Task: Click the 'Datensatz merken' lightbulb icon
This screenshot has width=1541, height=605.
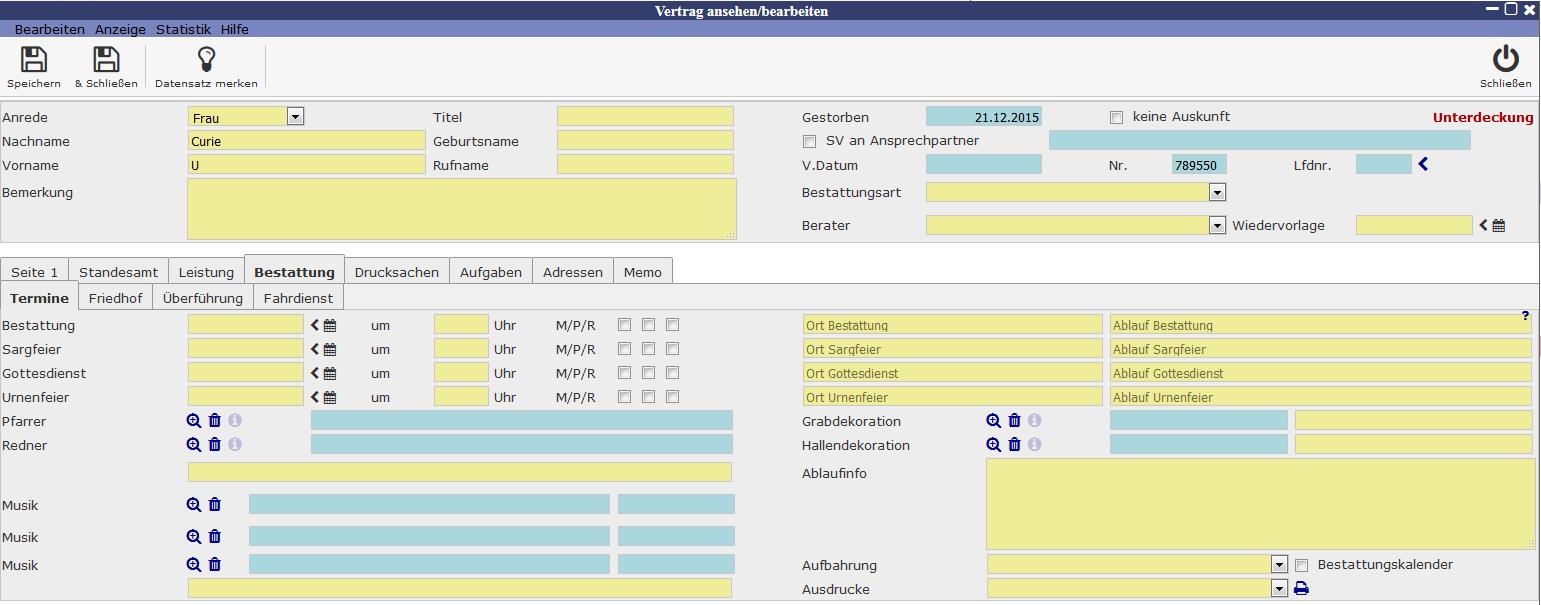Action: [206, 60]
